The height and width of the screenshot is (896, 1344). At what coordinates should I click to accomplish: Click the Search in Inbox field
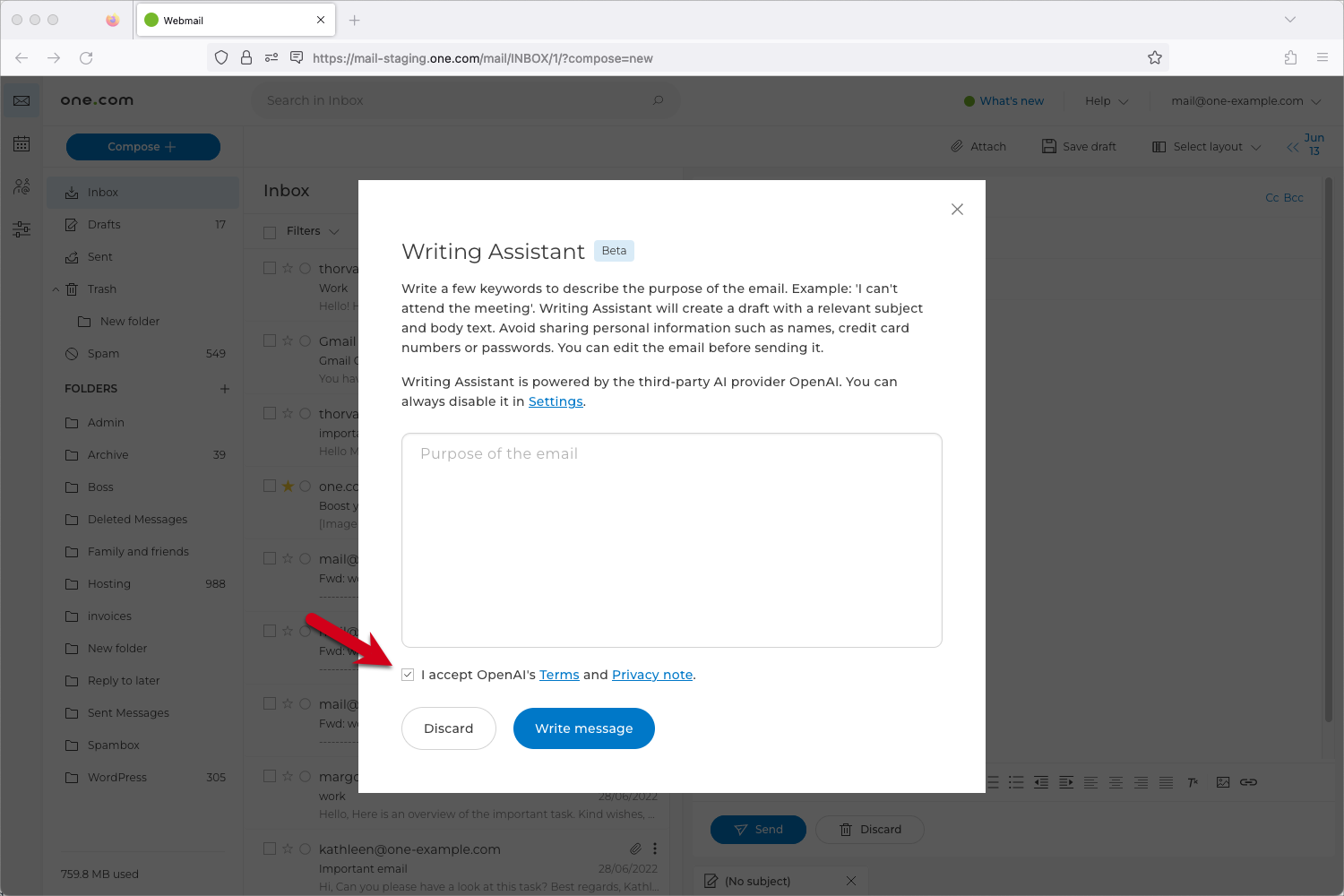coord(466,100)
